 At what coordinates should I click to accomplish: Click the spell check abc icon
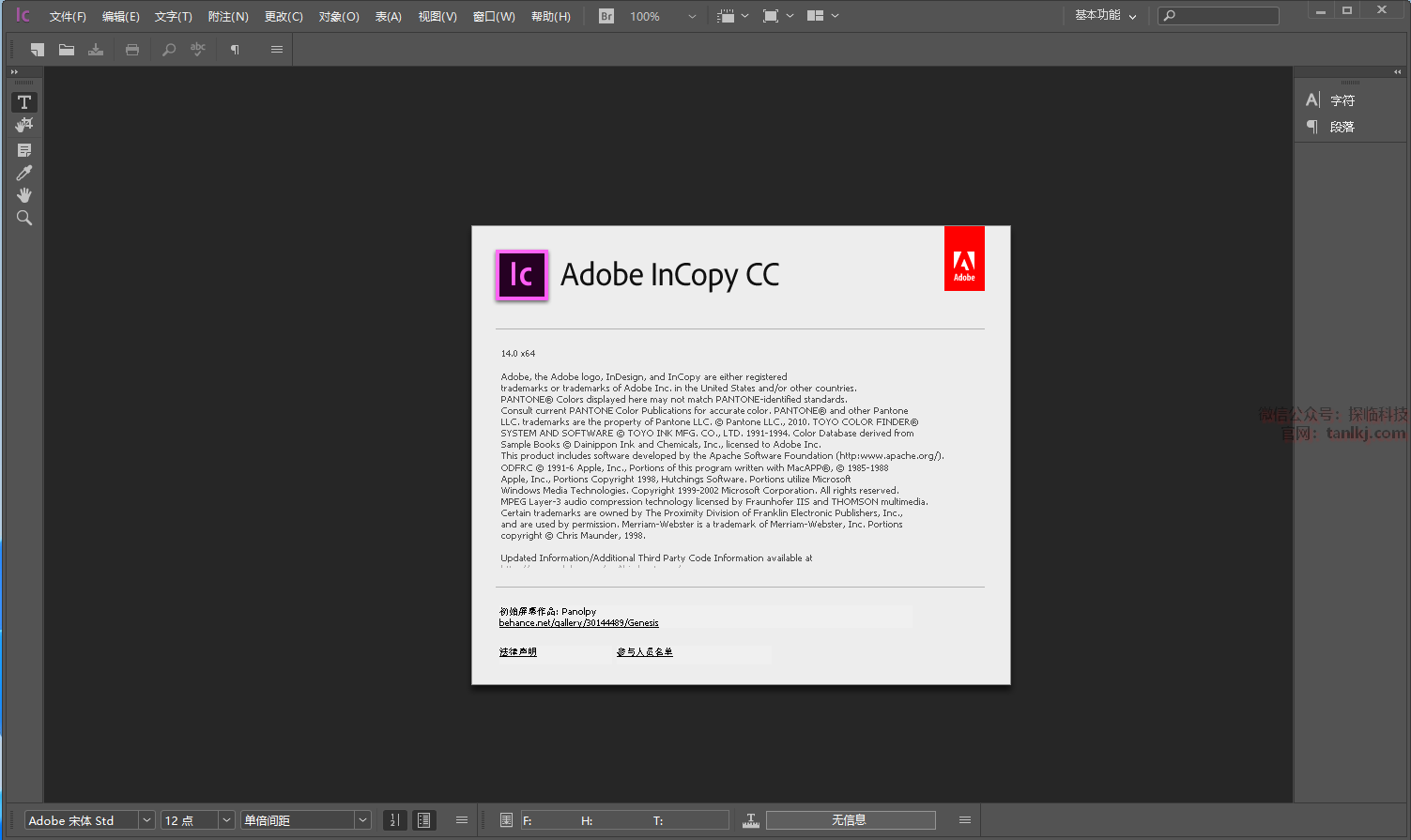click(x=197, y=49)
